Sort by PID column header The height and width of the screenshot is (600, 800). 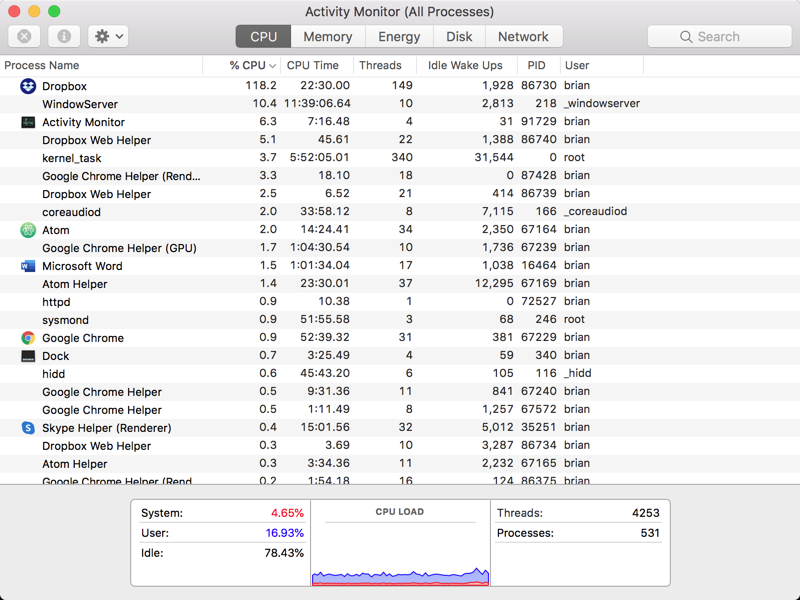539,65
